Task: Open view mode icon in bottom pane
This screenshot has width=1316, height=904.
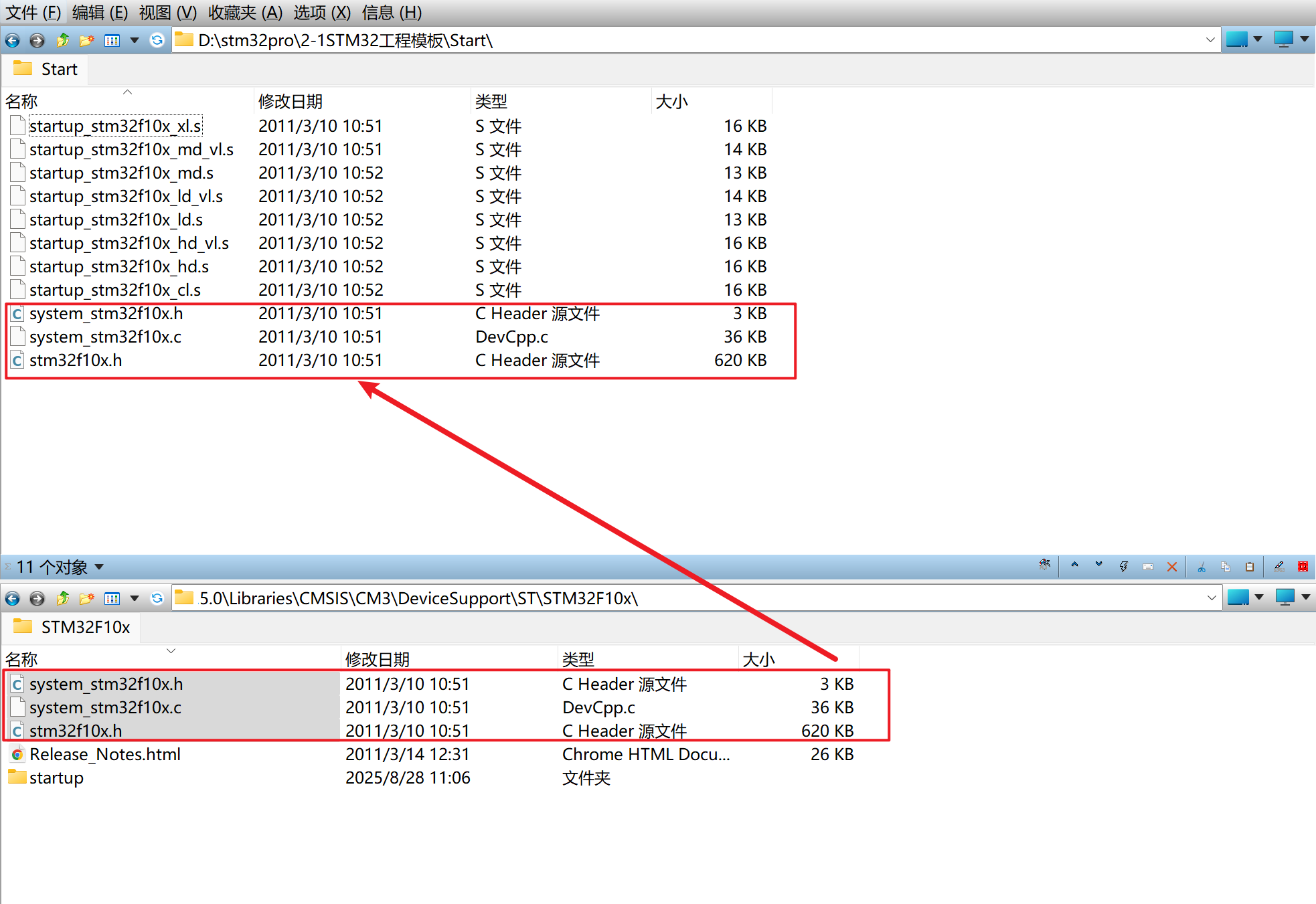Action: 112,598
